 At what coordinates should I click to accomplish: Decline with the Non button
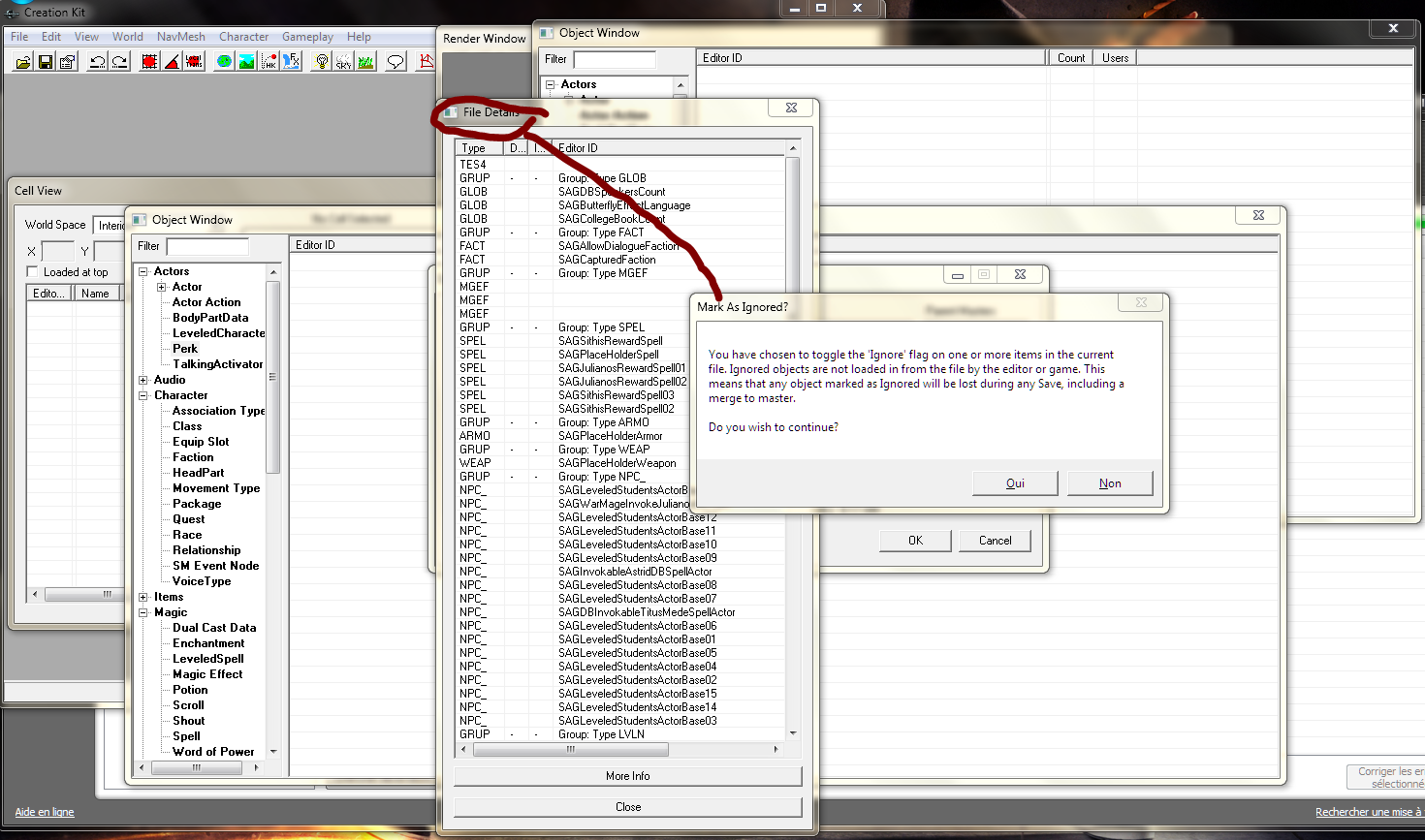(x=1110, y=483)
